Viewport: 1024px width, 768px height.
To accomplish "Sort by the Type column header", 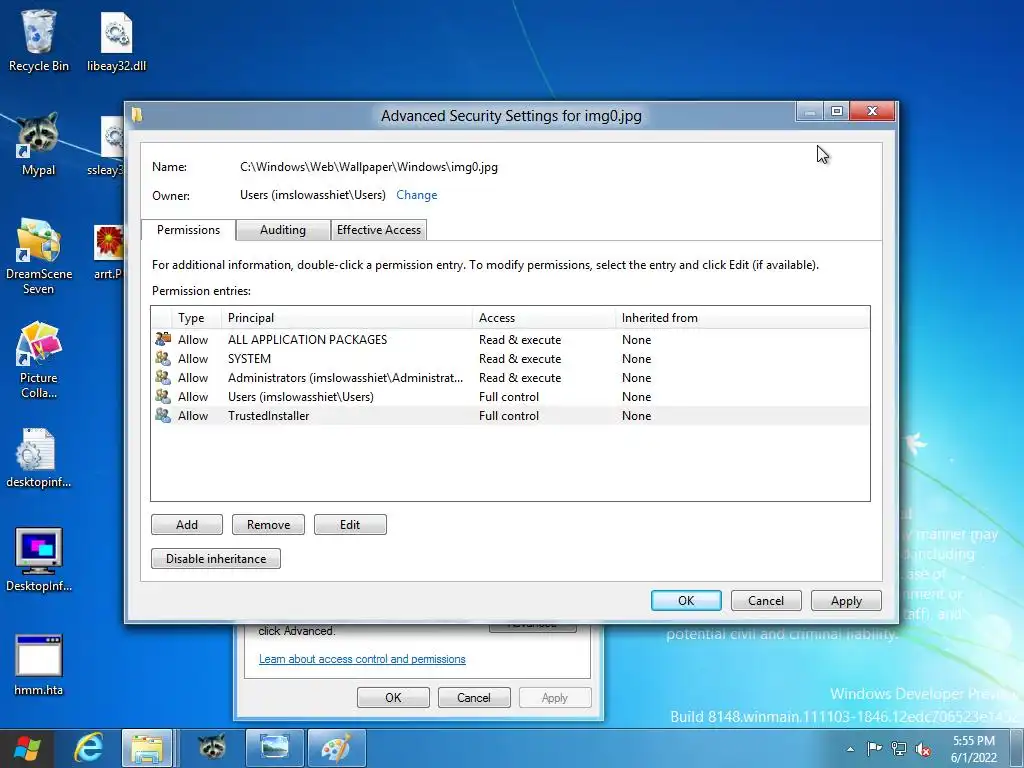I will pos(198,317).
